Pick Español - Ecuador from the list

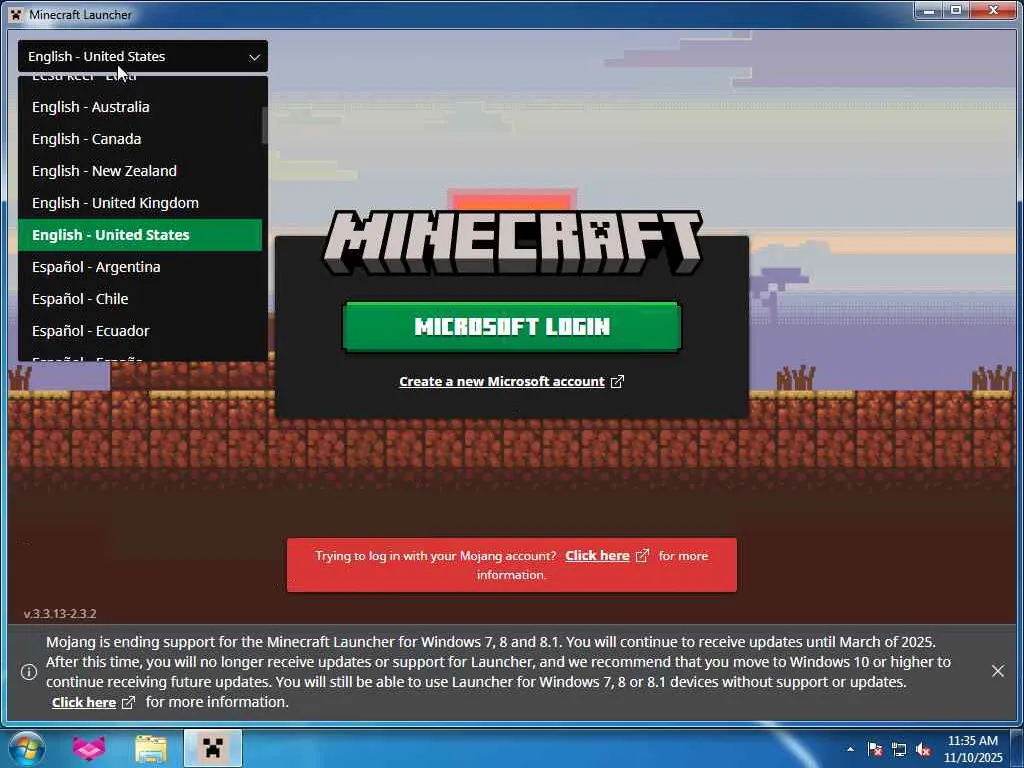(140, 331)
